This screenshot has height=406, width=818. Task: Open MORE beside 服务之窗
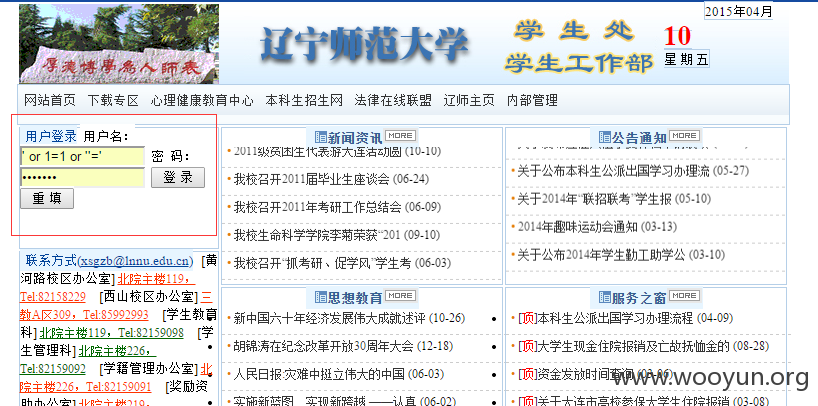pyautogui.click(x=684, y=295)
